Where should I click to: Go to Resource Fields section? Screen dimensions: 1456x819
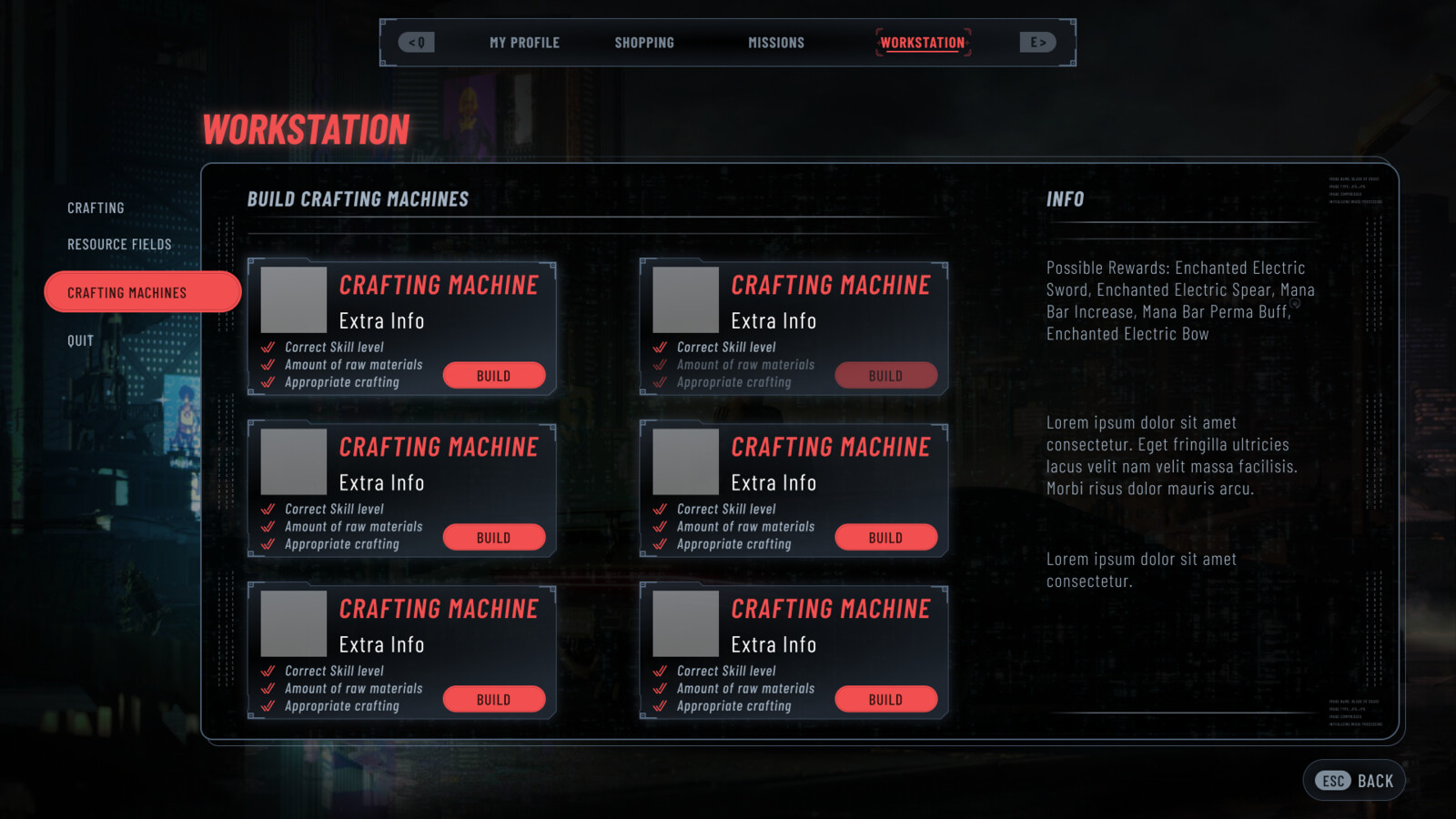119,244
